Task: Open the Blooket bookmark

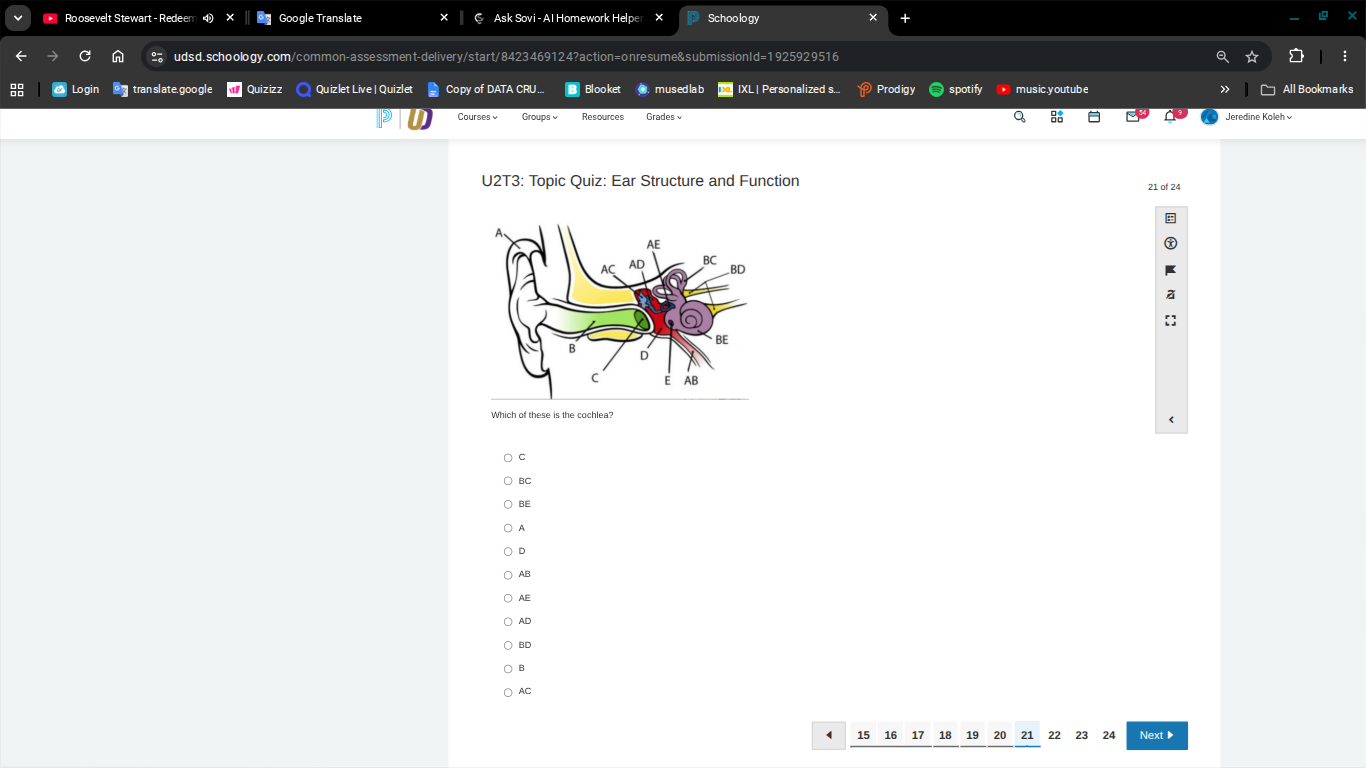Action: [x=593, y=89]
